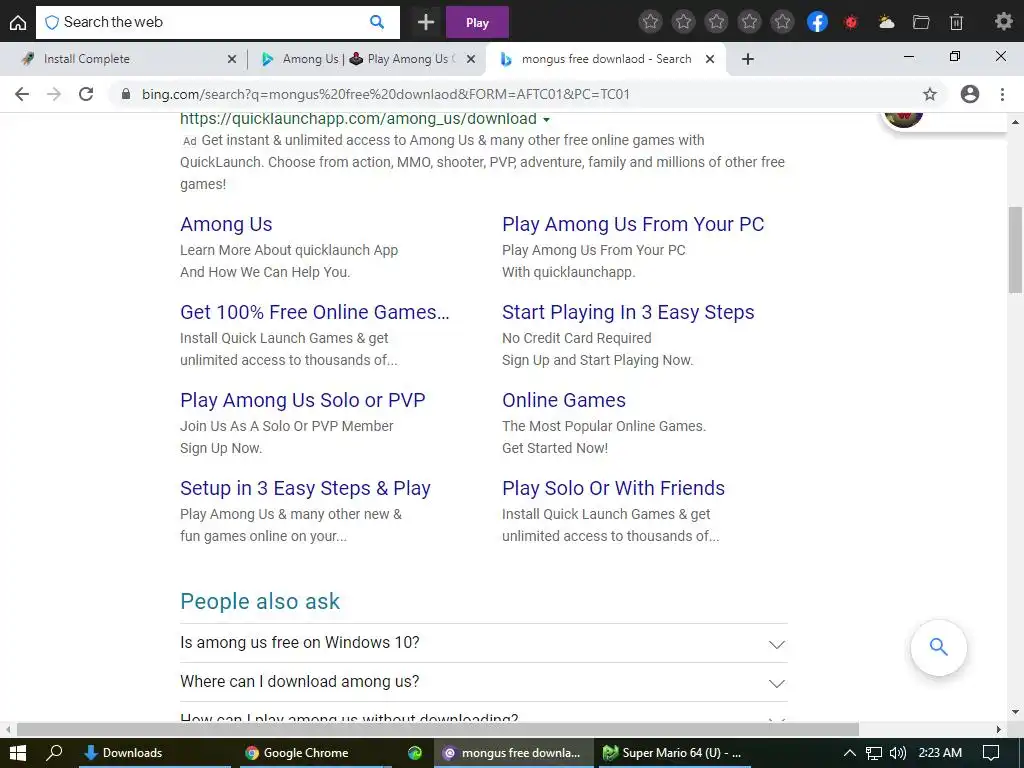Open Start Playing In 3 Easy Steps link
Viewport: 1024px width, 768px height.
point(628,312)
